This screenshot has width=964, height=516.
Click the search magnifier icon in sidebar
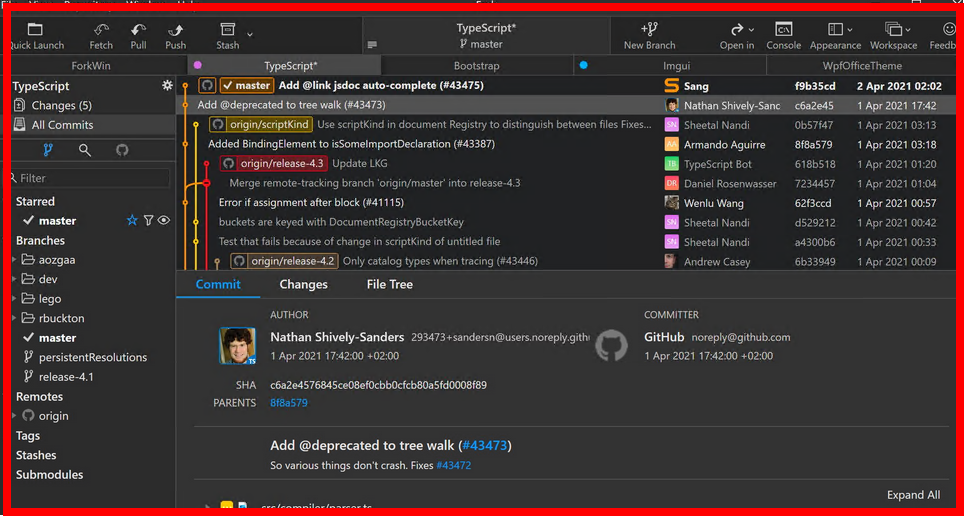pos(85,150)
